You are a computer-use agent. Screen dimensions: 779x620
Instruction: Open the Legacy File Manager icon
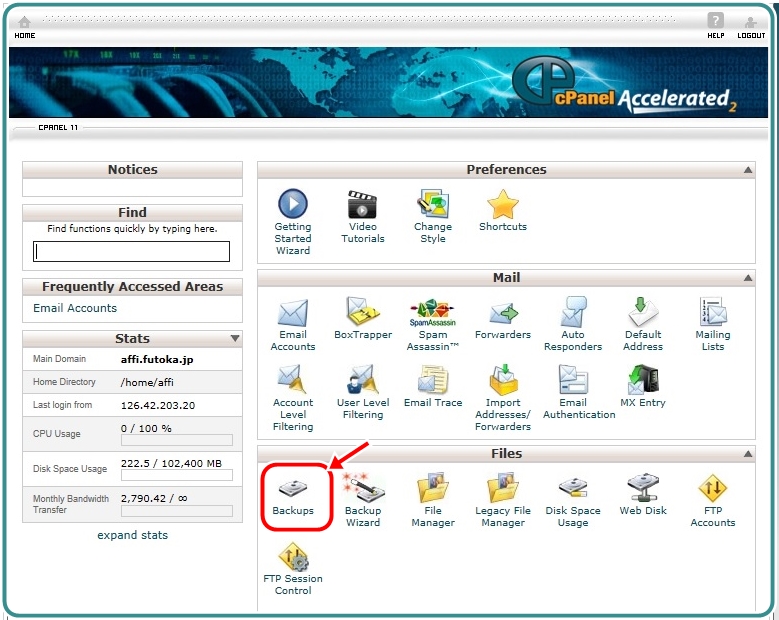(503, 488)
